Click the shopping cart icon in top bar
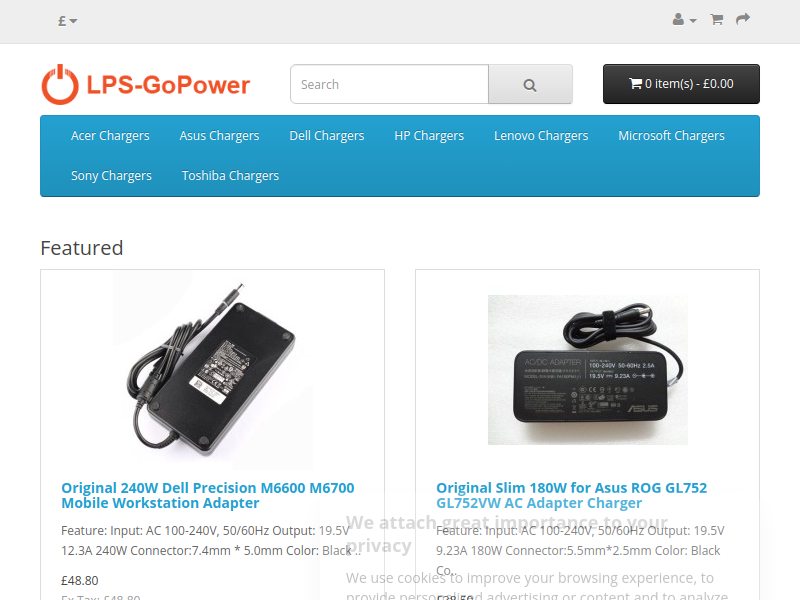Image resolution: width=800 pixels, height=600 pixels. coord(717,20)
